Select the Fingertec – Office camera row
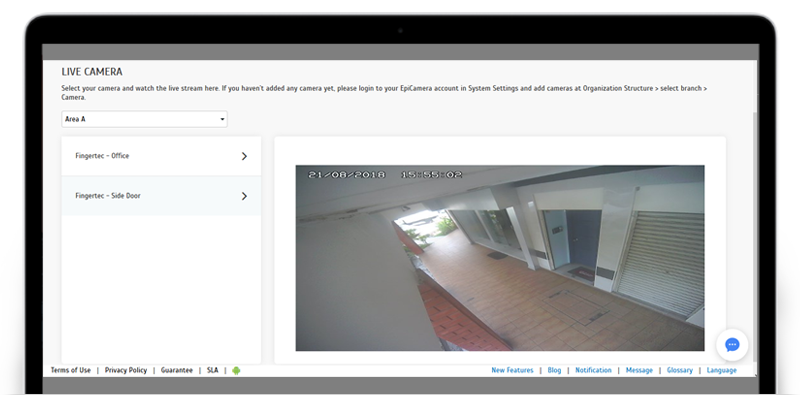The height and width of the screenshot is (395, 800). 161,156
